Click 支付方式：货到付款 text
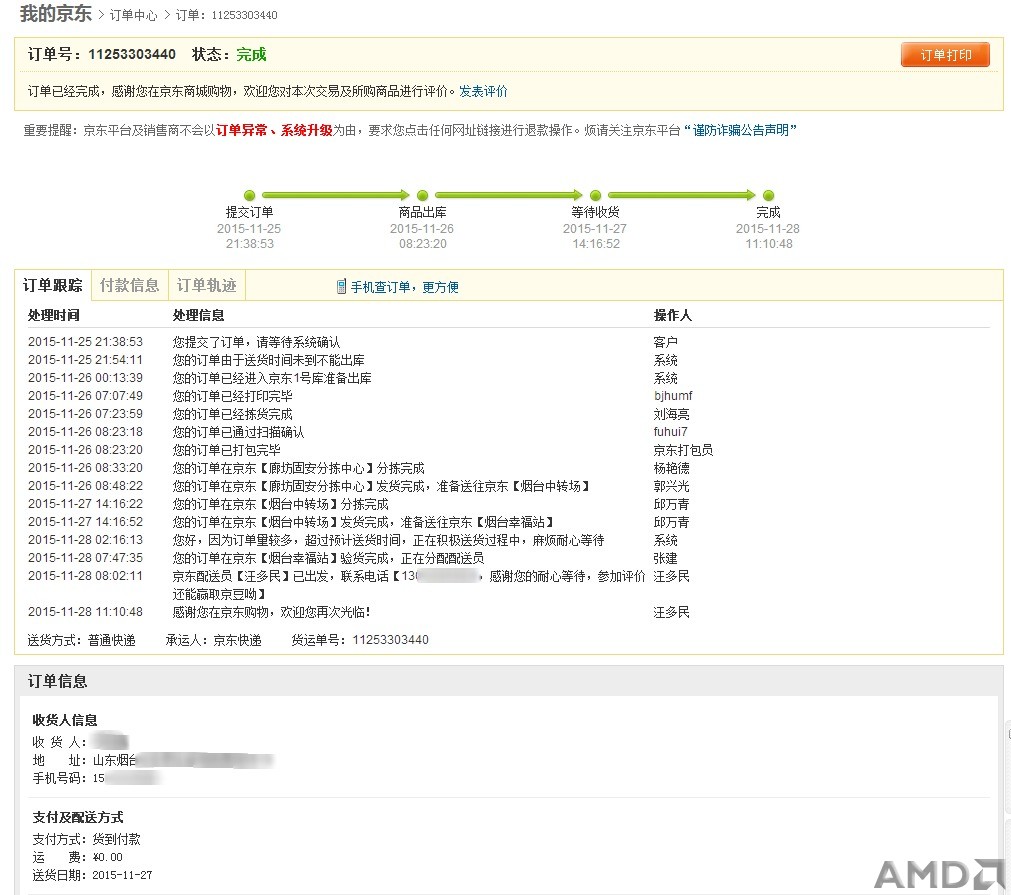1011x895 pixels. 86,840
